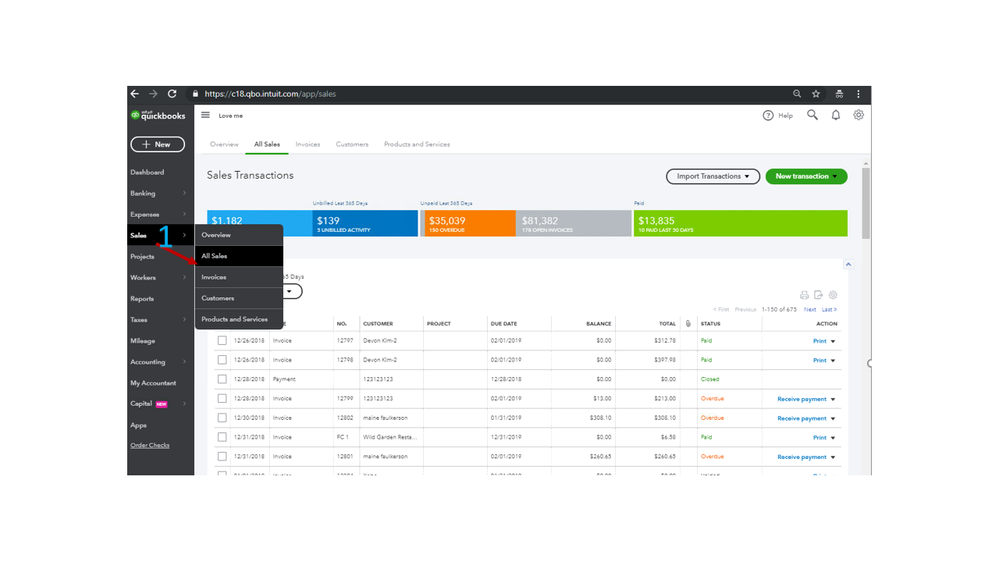Expand Workers sidebar submenu chevron
The height and width of the screenshot is (562, 999).
[x=184, y=277]
